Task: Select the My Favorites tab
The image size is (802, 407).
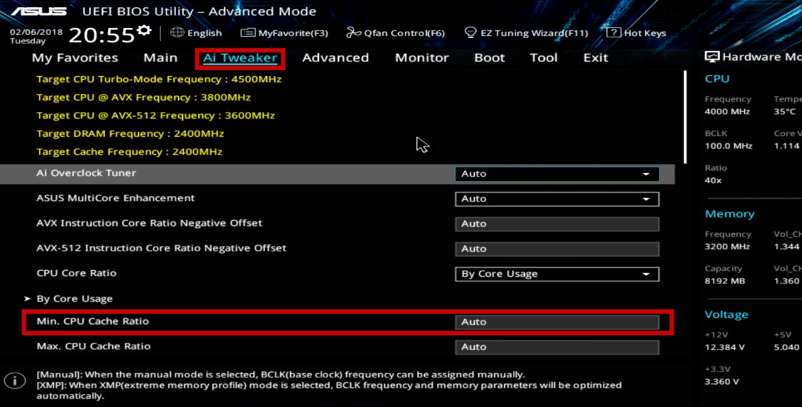Action: click(74, 58)
